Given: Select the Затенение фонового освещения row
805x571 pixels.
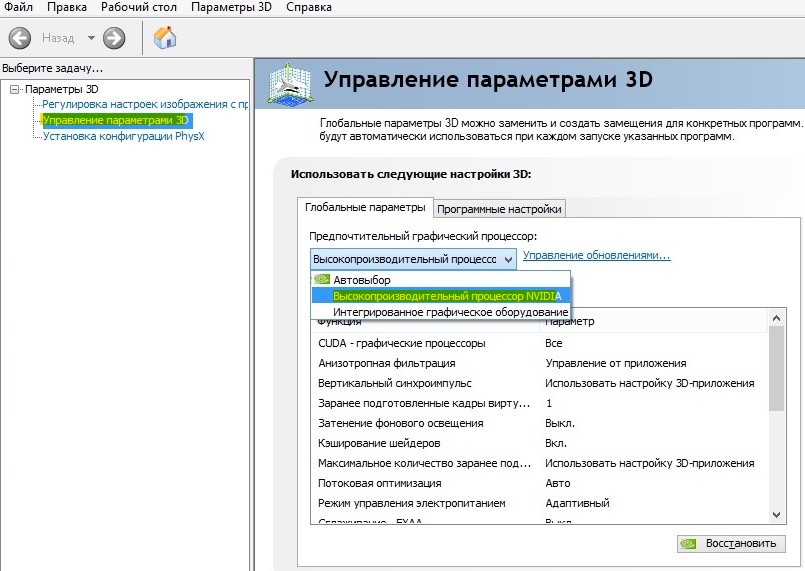Looking at the screenshot, I should [x=540, y=423].
